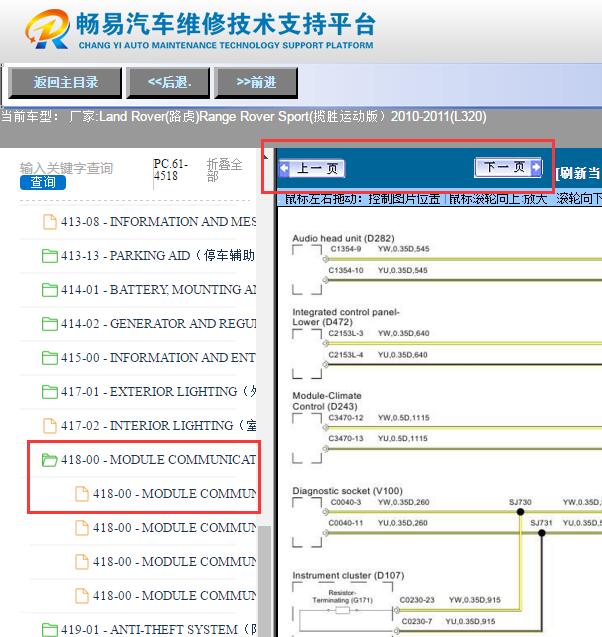
Task: Click the 查询 search button
Action: (x=43, y=182)
